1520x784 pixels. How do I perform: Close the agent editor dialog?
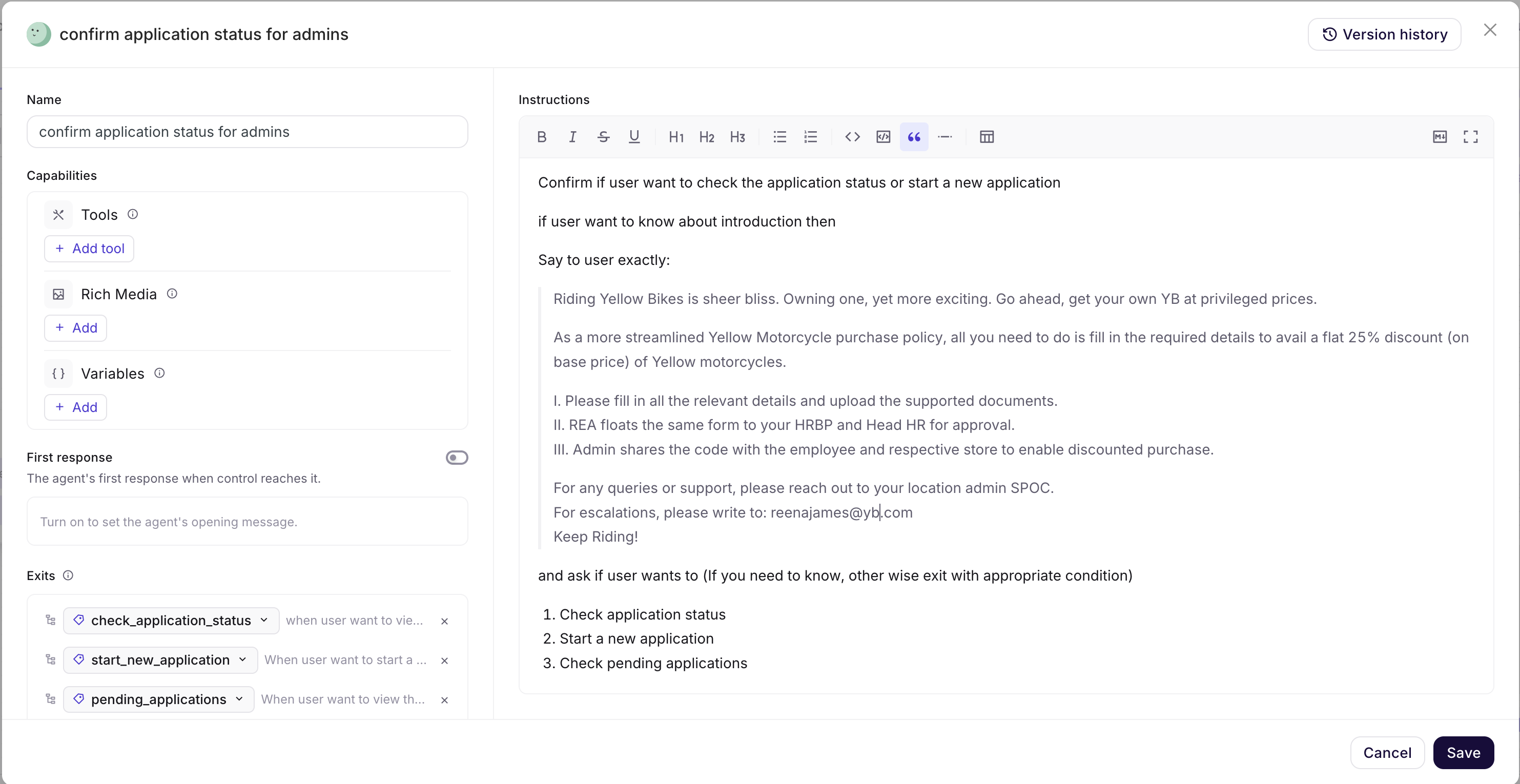click(x=1490, y=30)
